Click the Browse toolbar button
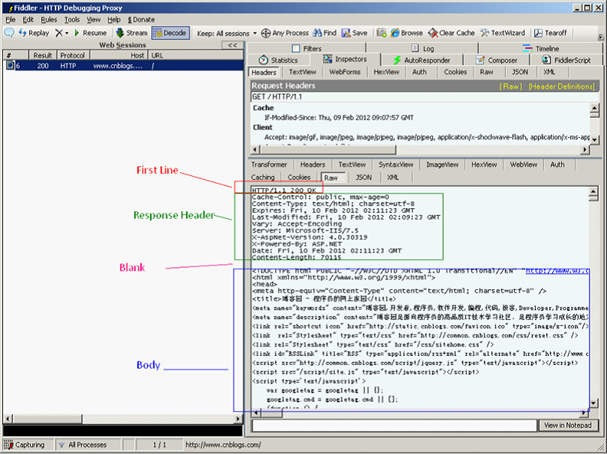The height and width of the screenshot is (454, 607). [406, 33]
